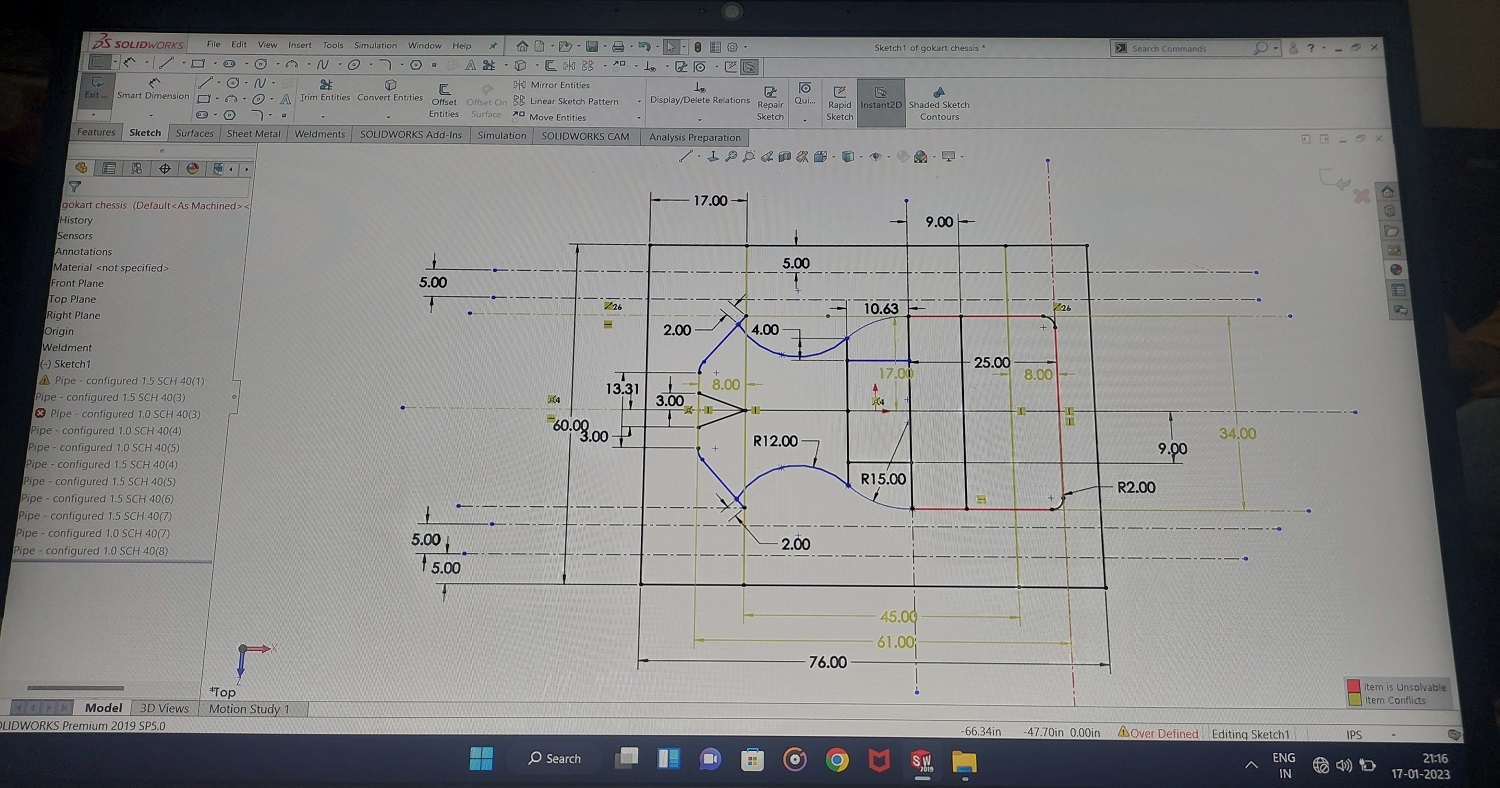This screenshot has height=788, width=1500.
Task: Open the Analysis Preparation tab
Action: 695,137
